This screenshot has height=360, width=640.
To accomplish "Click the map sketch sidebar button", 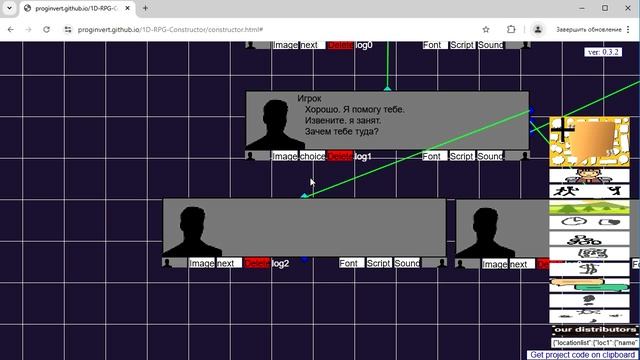I will (x=589, y=254).
